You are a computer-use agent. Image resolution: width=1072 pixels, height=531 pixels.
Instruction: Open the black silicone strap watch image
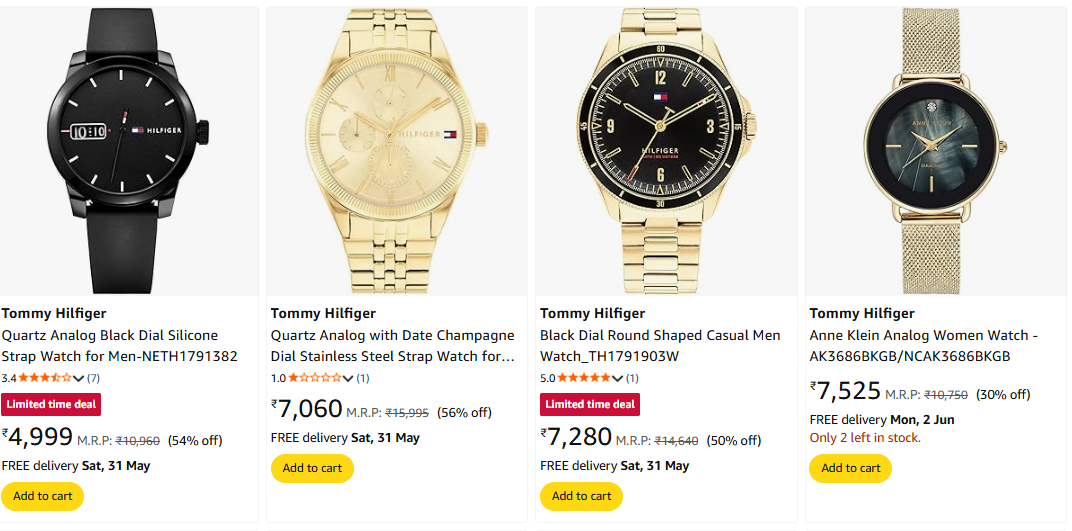pos(129,150)
